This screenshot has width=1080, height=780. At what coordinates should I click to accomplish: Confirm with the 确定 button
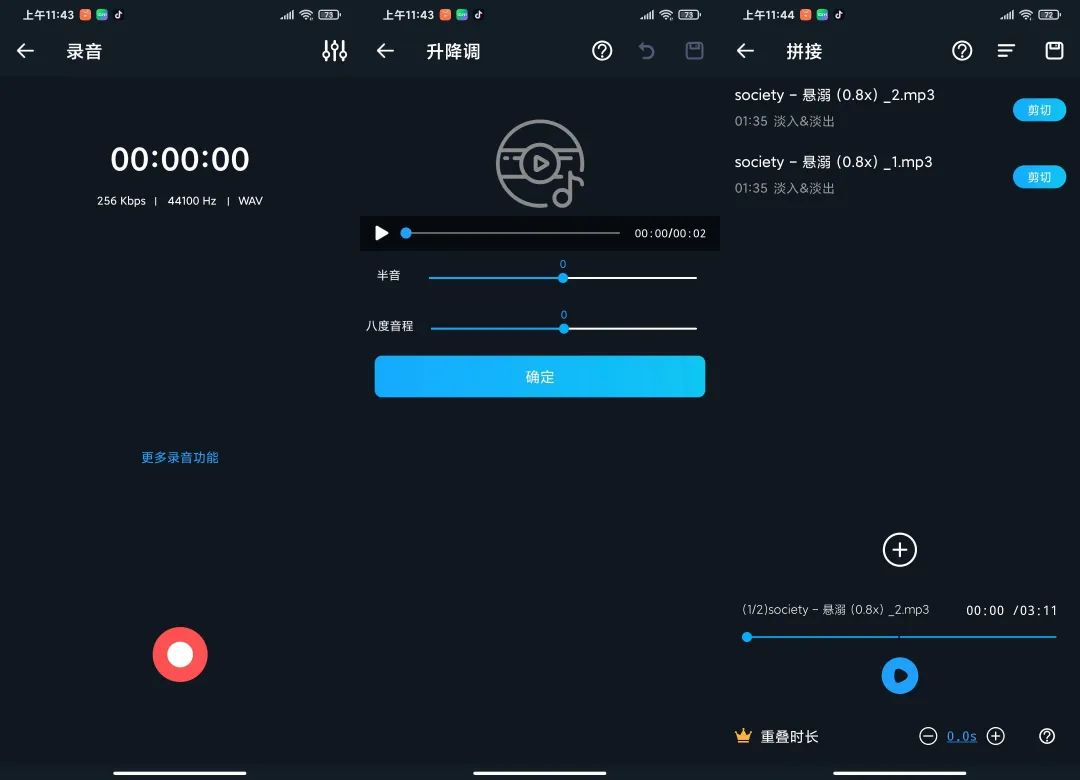coord(540,376)
